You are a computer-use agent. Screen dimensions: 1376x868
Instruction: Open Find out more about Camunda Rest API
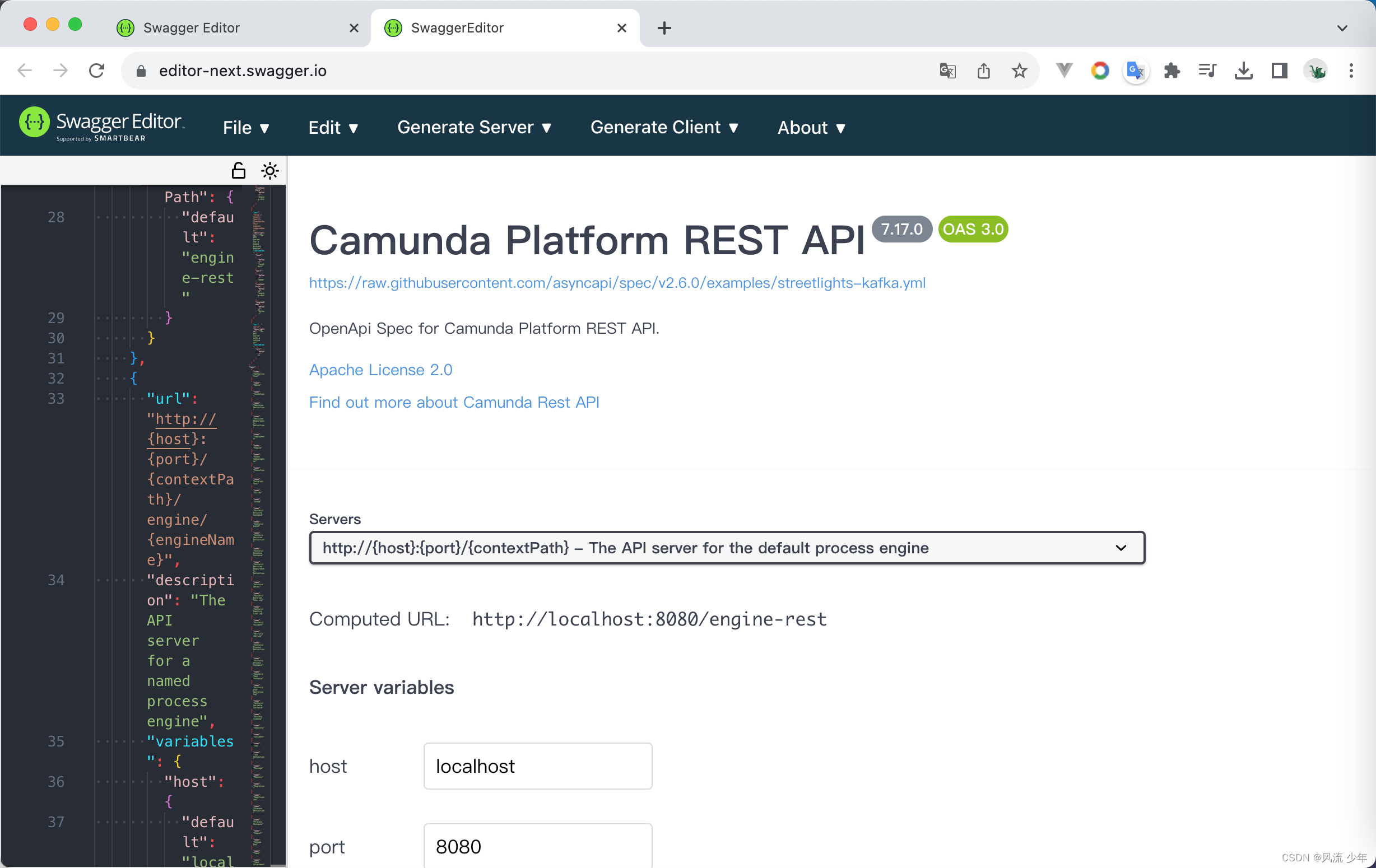pos(454,402)
